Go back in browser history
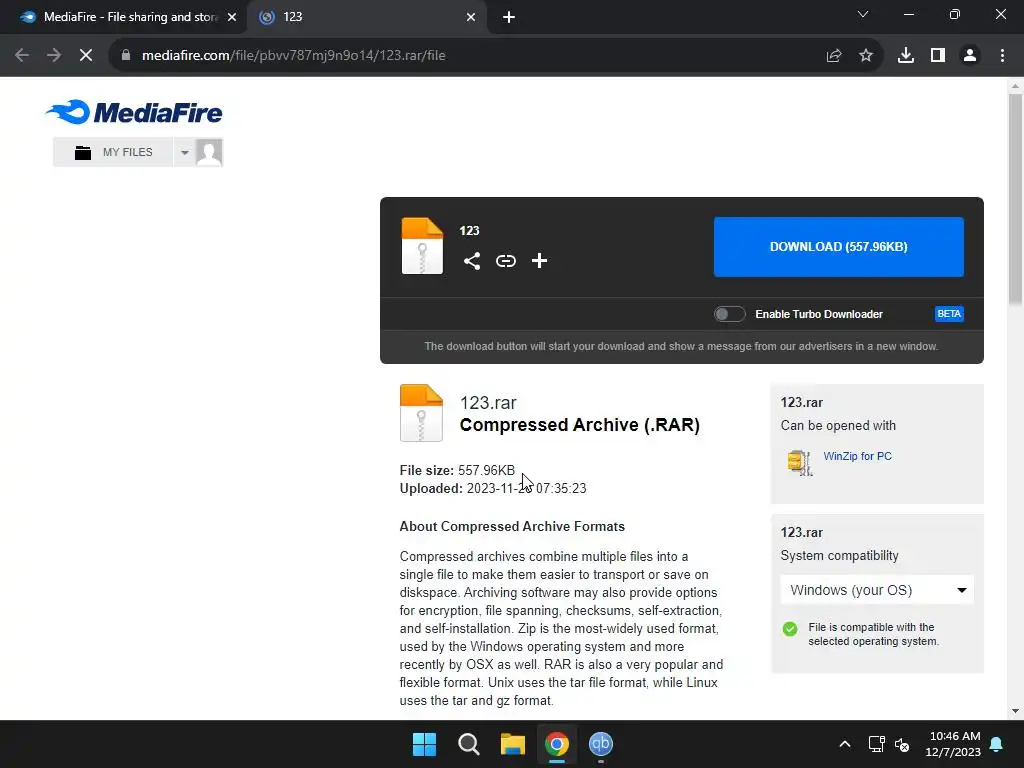Screen dimensions: 1024x768 point(22,55)
